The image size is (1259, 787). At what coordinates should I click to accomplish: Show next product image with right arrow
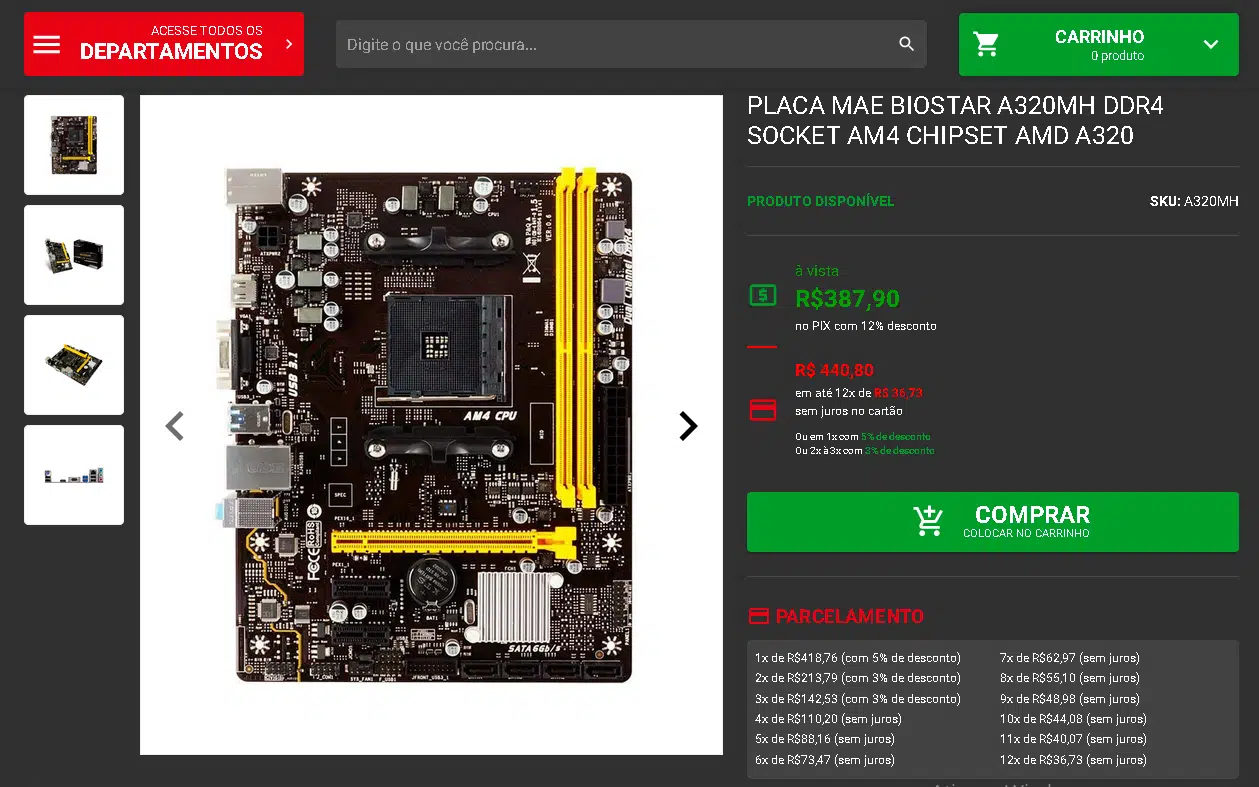[x=688, y=426]
